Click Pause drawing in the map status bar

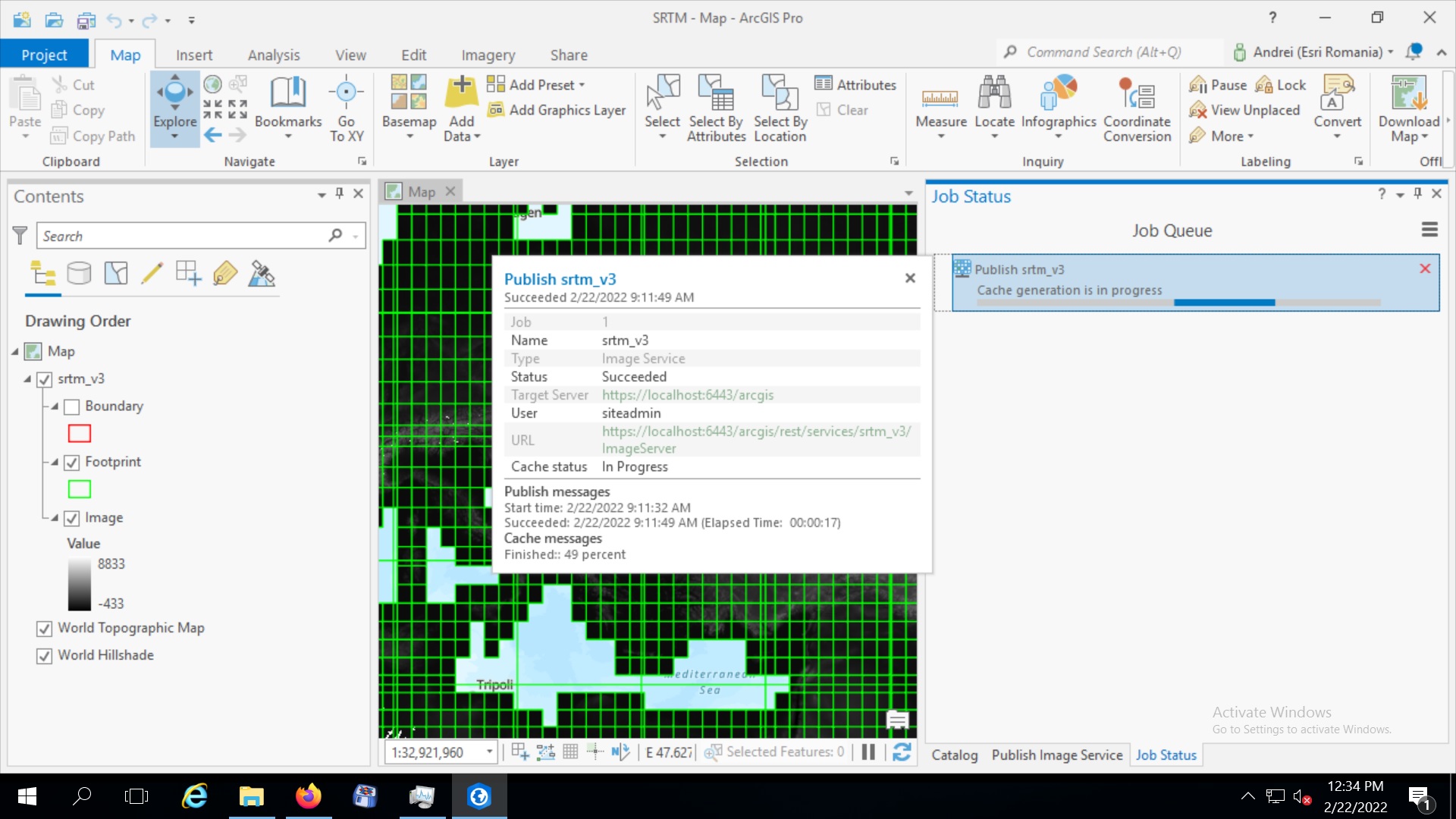click(868, 752)
